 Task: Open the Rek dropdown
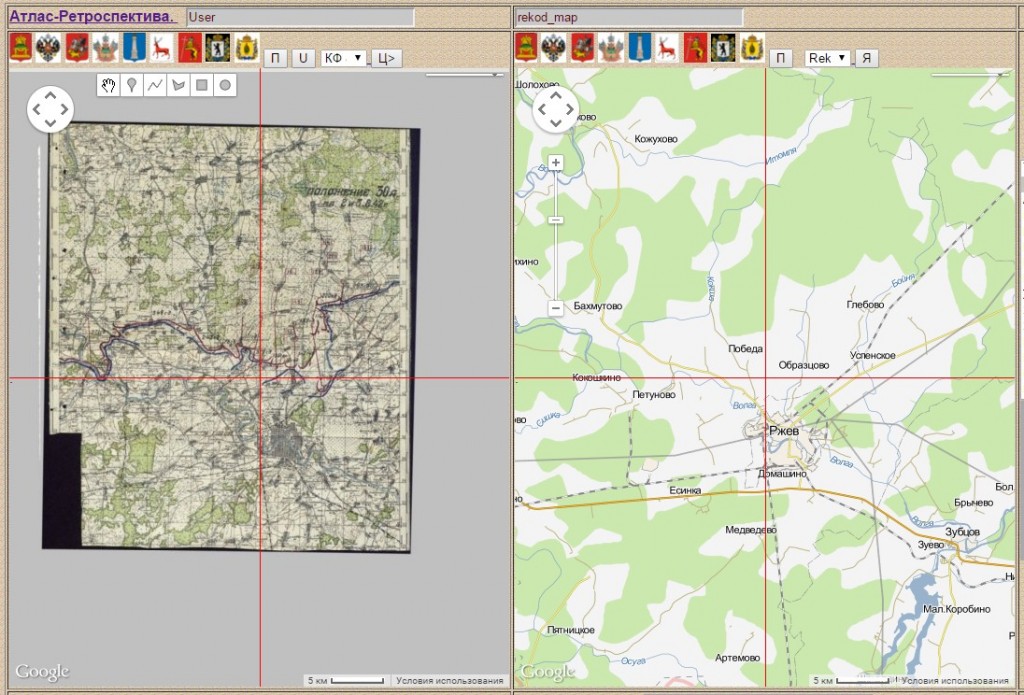(827, 58)
